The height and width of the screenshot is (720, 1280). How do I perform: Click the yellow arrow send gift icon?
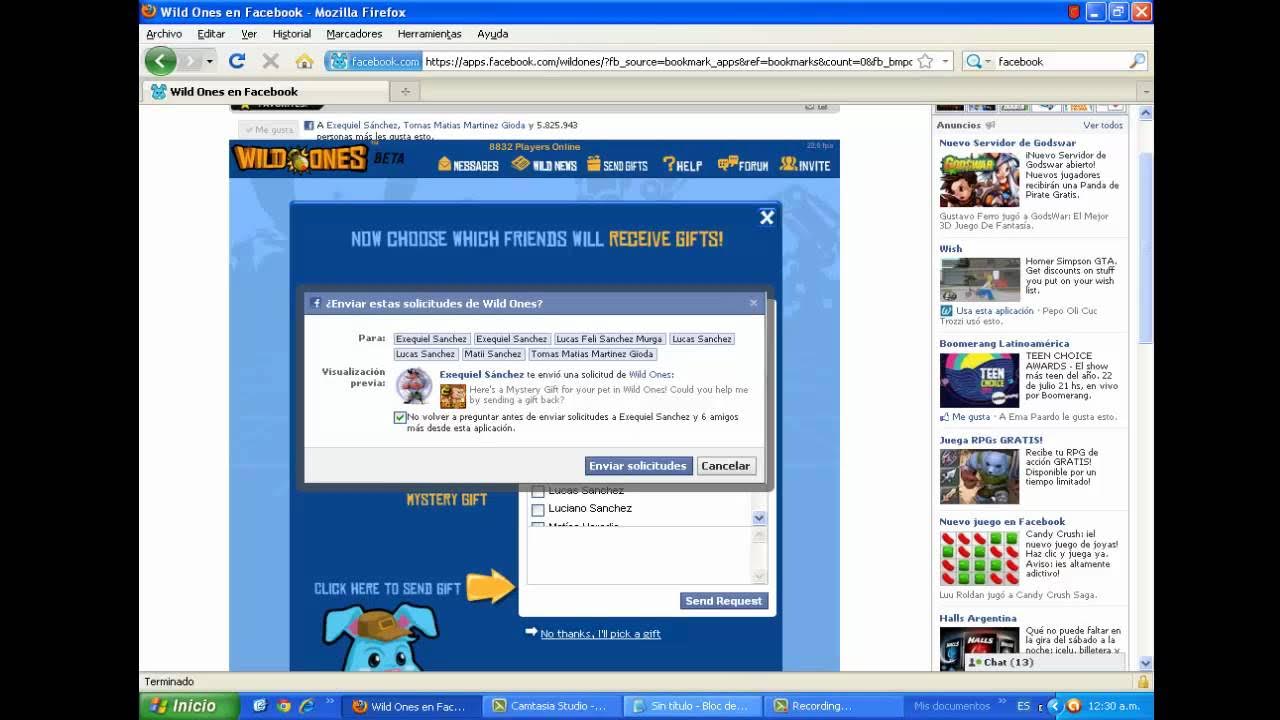pyautogui.click(x=491, y=587)
